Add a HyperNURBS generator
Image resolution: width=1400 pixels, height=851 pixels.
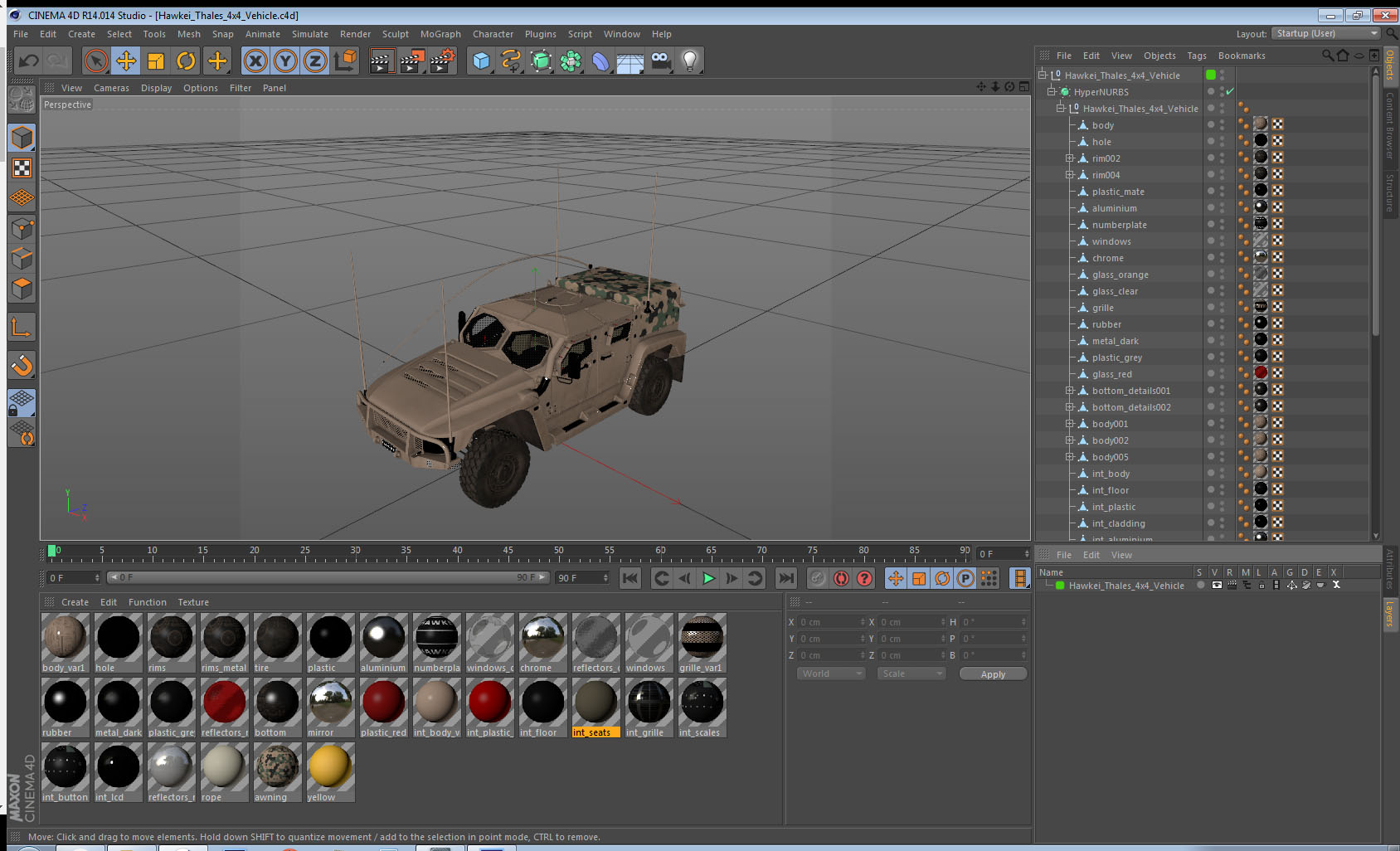pyautogui.click(x=541, y=61)
